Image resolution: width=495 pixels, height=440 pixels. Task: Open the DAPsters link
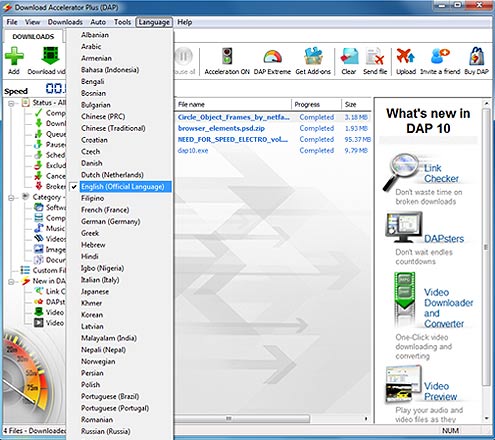[444, 239]
